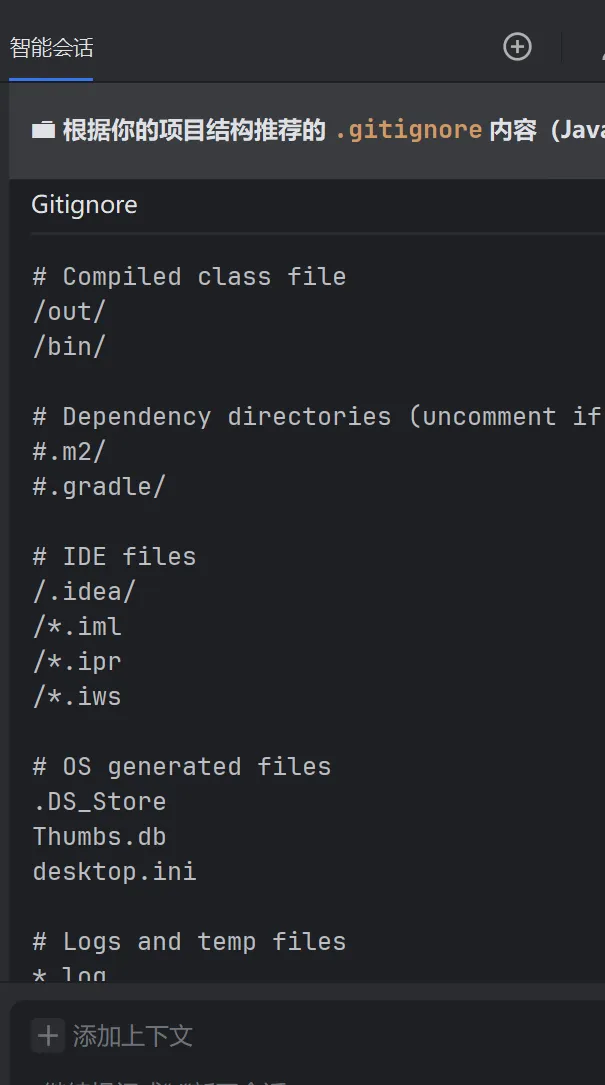Screen dimensions: 605x1085
Task: Click the '# IDE files' comment line
Action: coord(114,556)
